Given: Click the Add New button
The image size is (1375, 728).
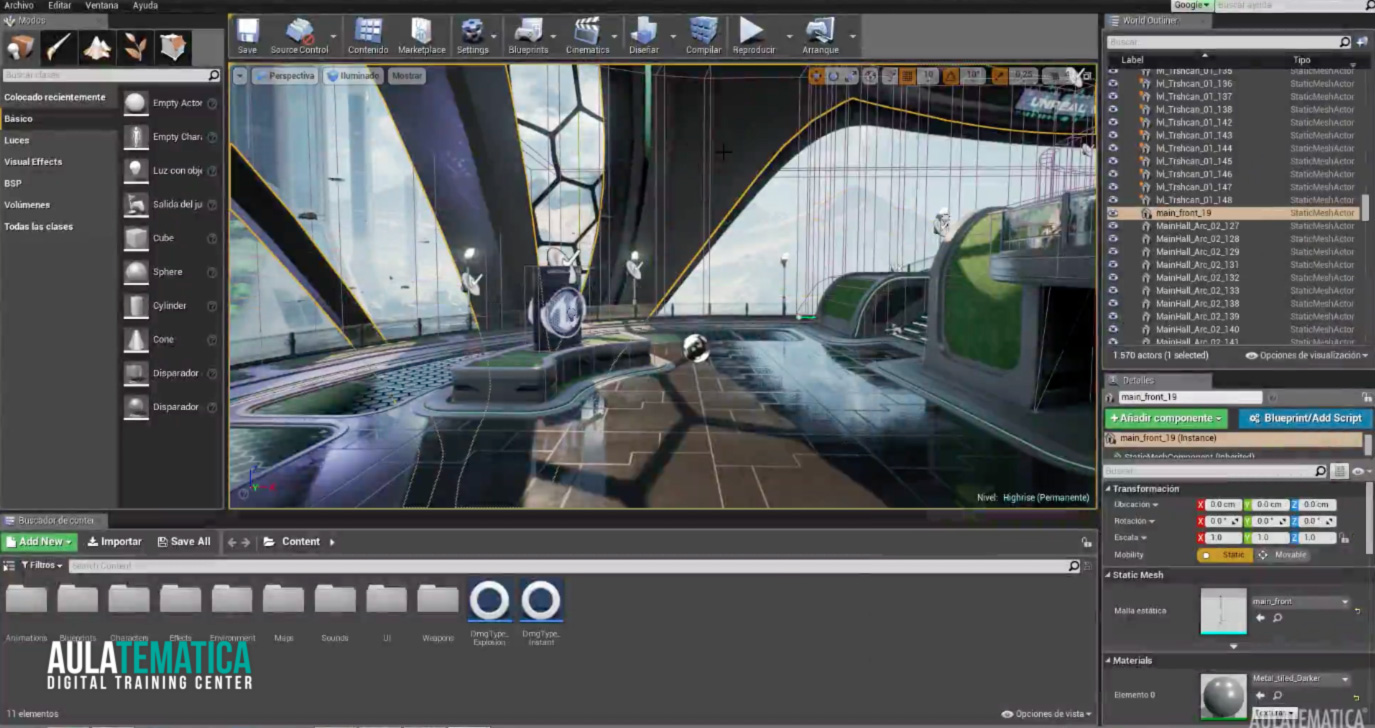Looking at the screenshot, I should pos(39,542).
